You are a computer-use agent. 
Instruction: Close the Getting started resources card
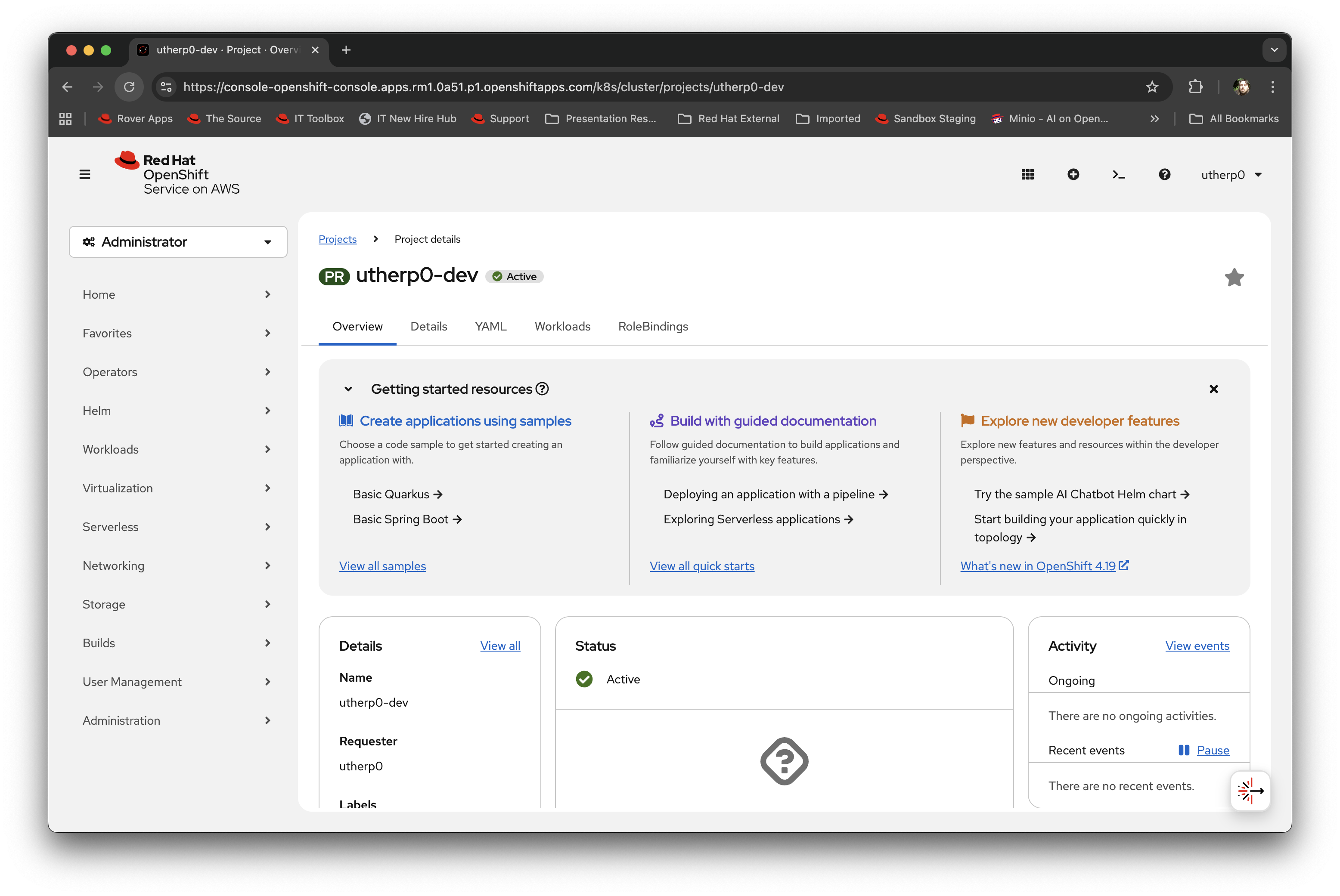point(1213,389)
